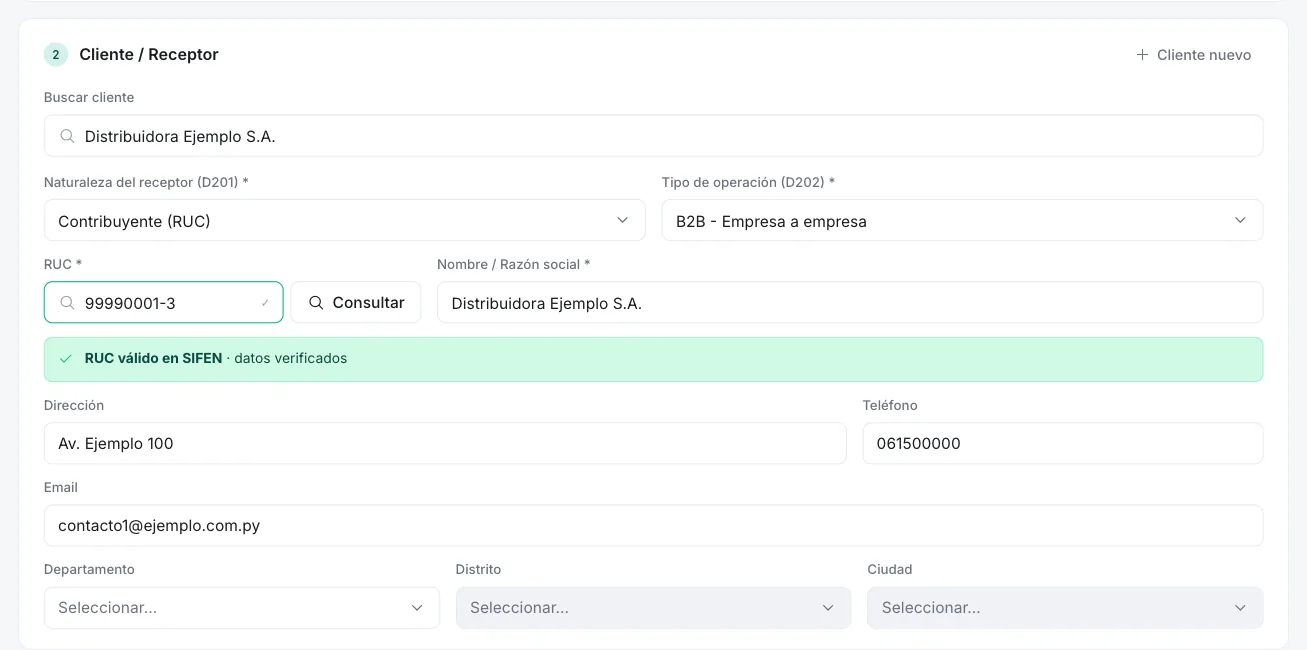Click the Buscar cliente label
The height and width of the screenshot is (650, 1307).
[89, 97]
